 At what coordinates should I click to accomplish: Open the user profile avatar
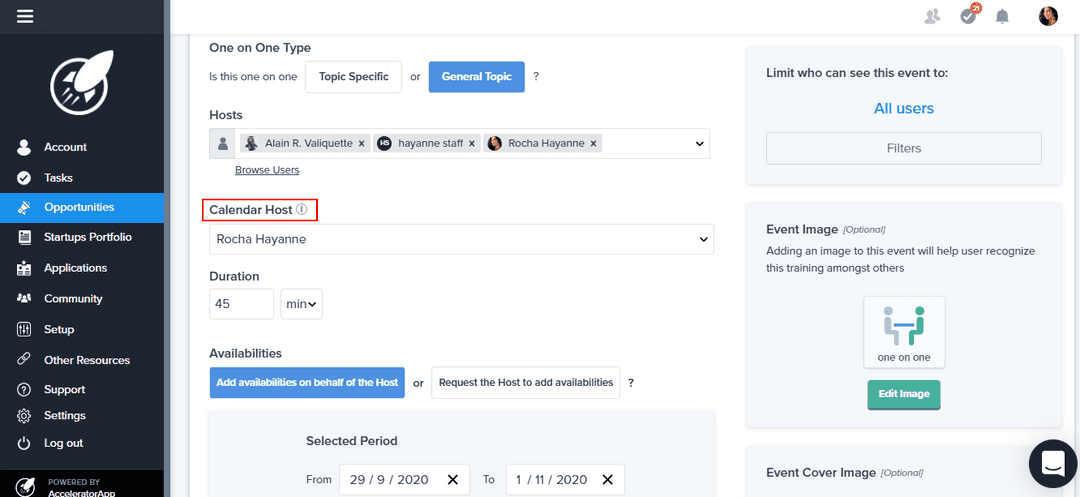tap(1048, 16)
